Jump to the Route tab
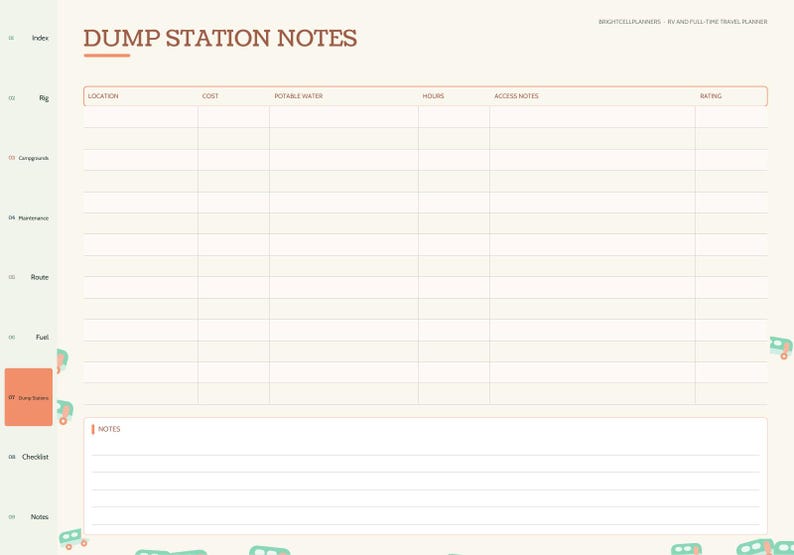 coord(29,277)
